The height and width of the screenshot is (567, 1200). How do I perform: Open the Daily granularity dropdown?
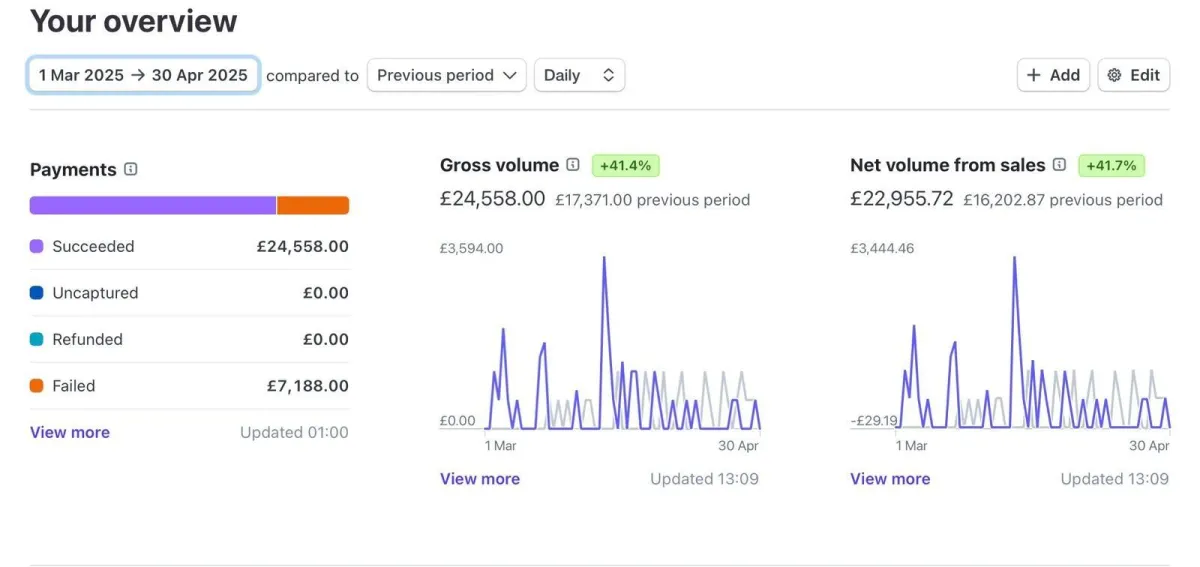pos(579,75)
